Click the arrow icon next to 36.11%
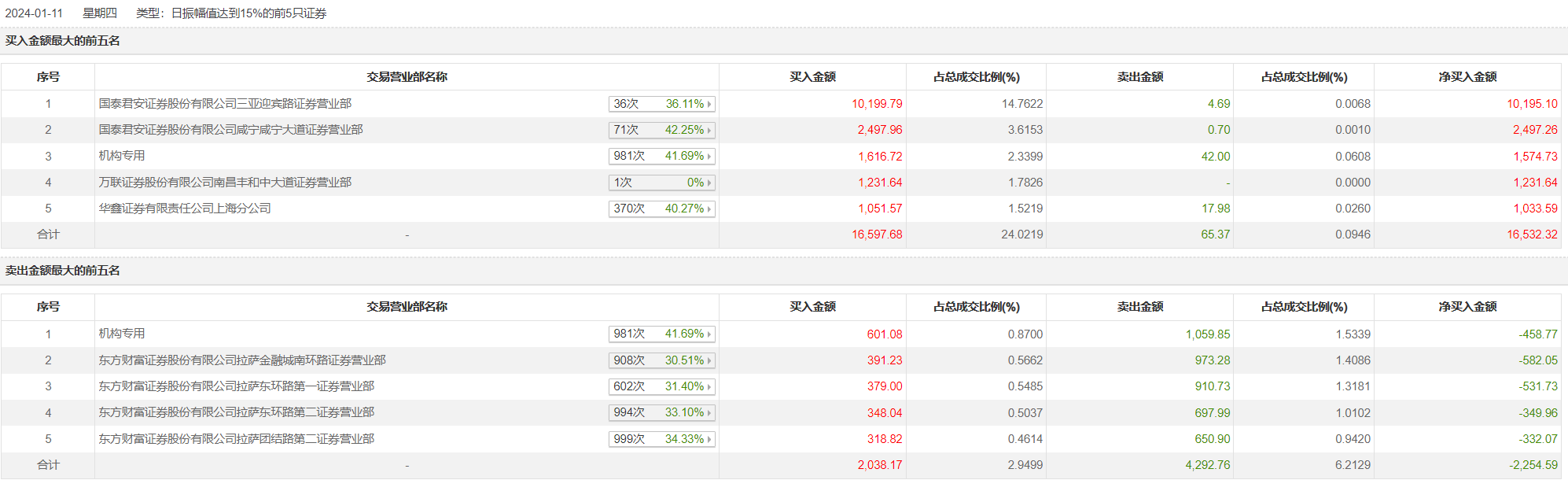 [709, 104]
